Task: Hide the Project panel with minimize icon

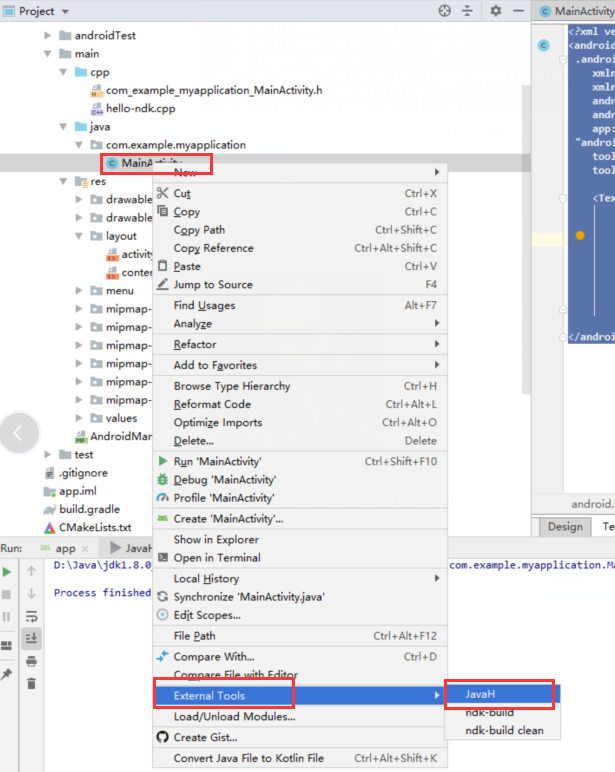Action: tap(518, 10)
